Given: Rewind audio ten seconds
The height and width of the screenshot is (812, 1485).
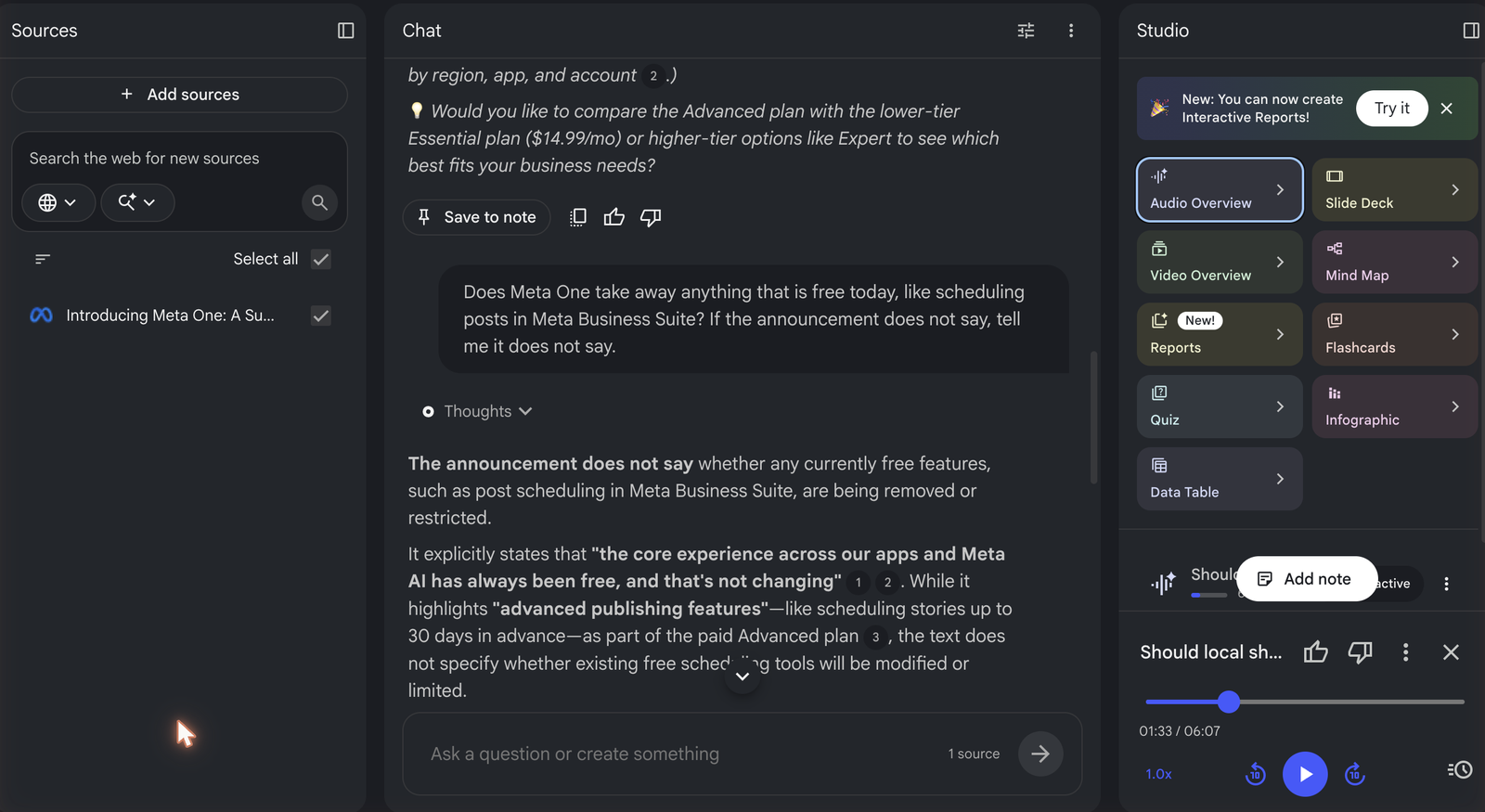Looking at the screenshot, I should pyautogui.click(x=1255, y=774).
